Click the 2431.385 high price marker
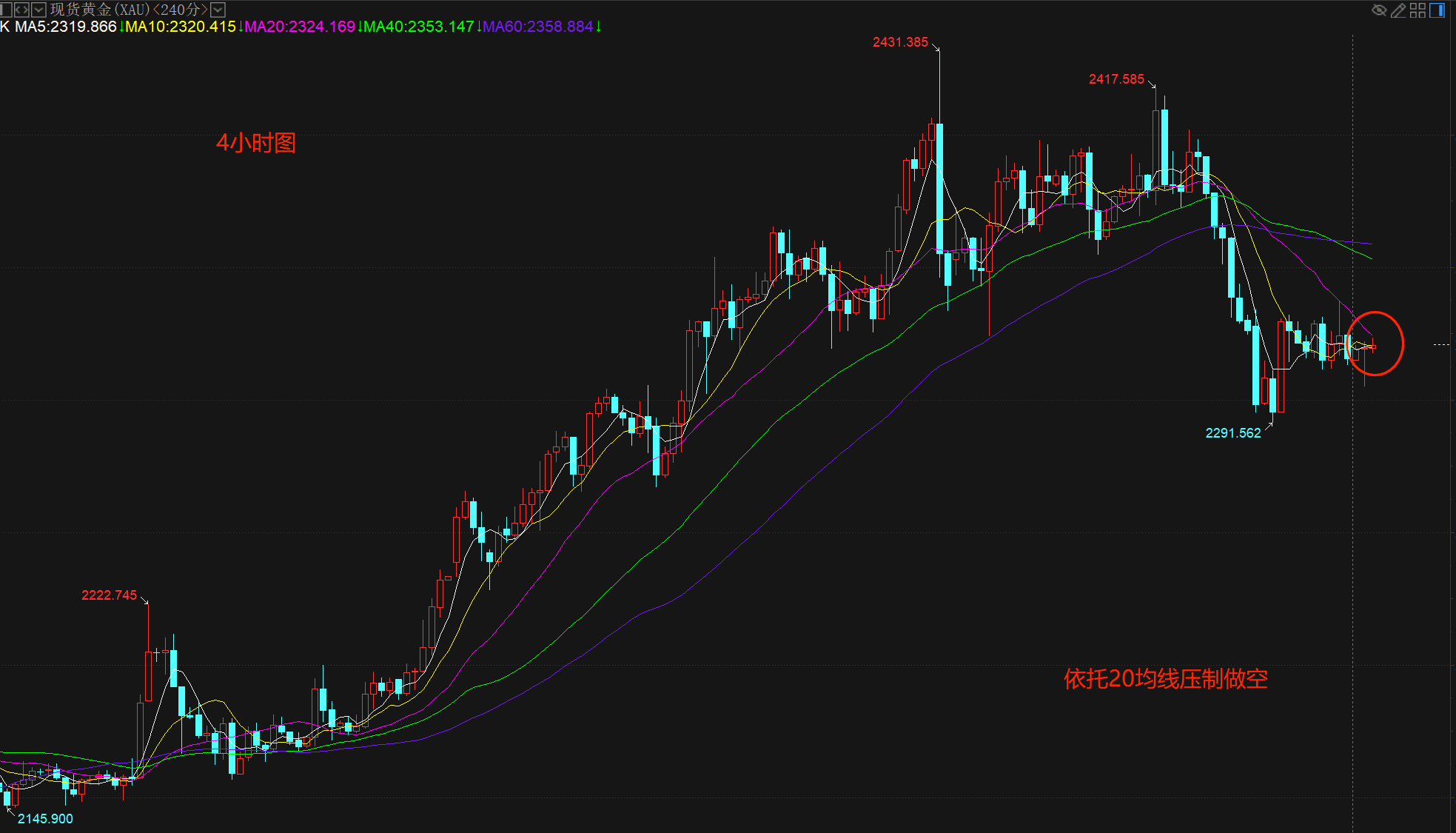Viewport: 1456px width, 833px height. (x=900, y=42)
